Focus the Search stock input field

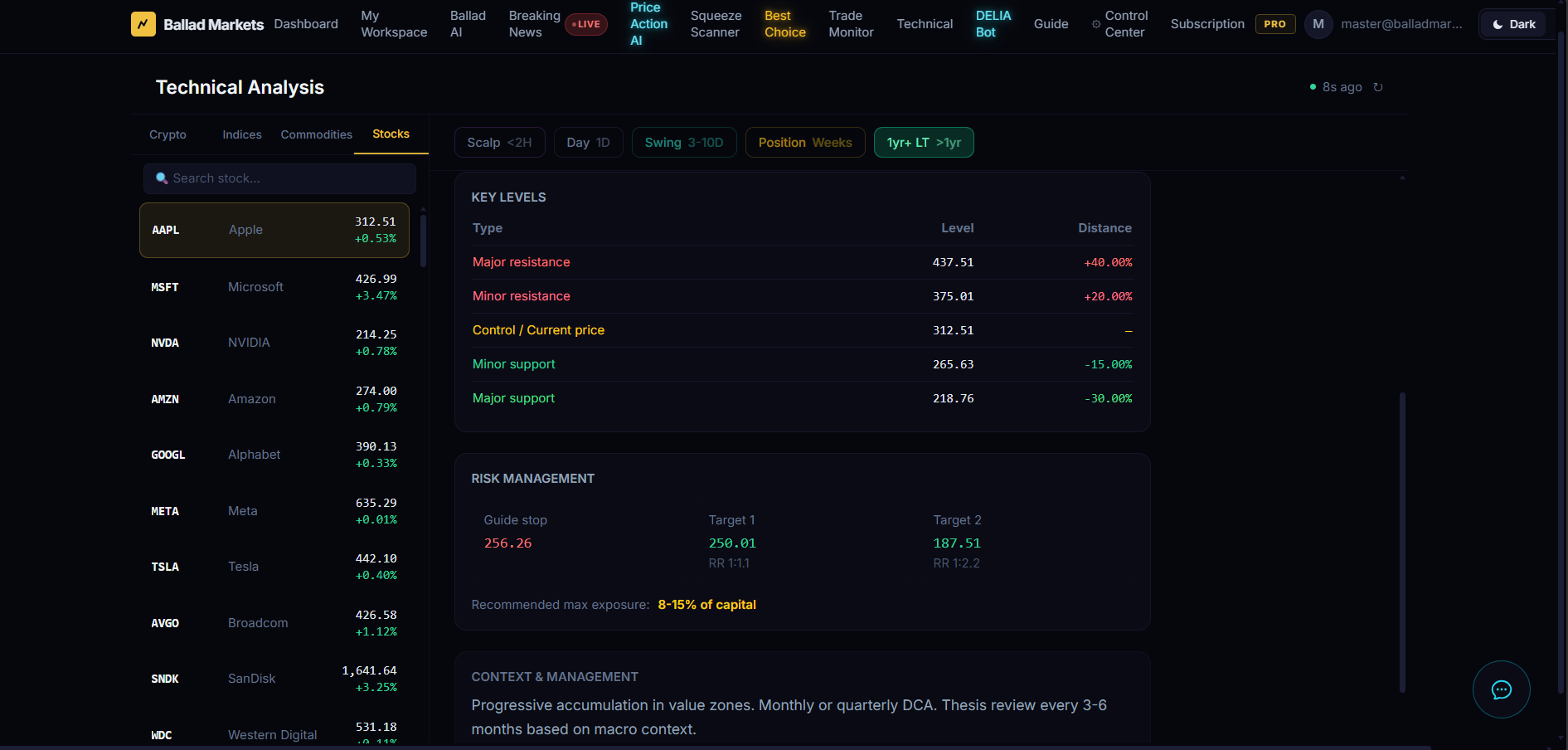click(279, 178)
